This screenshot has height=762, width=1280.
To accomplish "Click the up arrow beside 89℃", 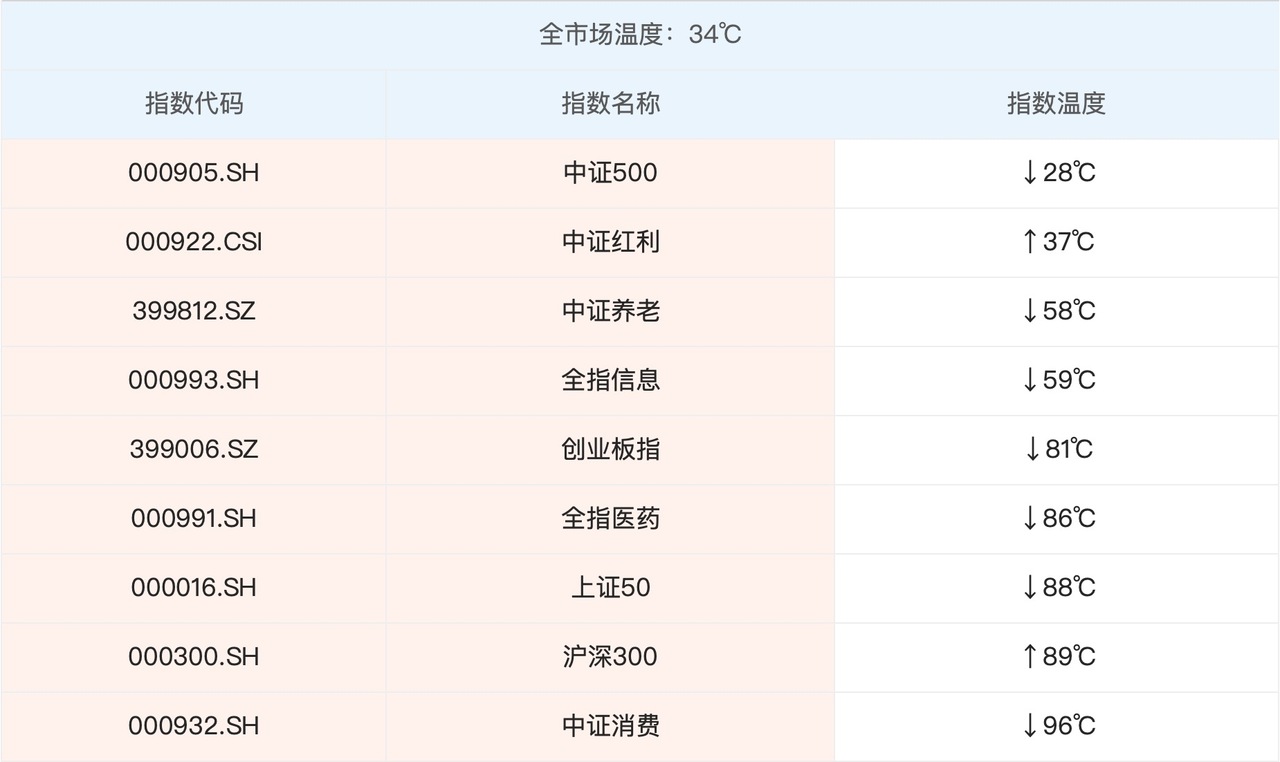I will (1030, 656).
